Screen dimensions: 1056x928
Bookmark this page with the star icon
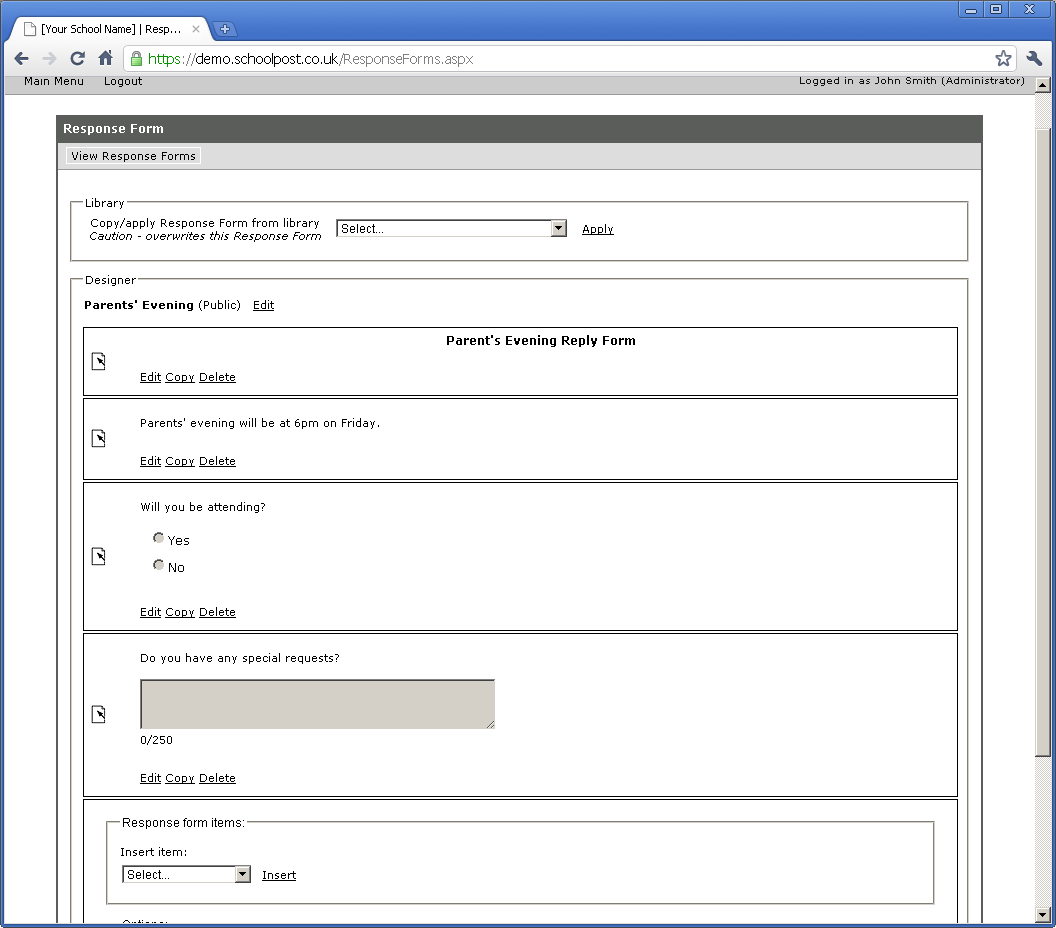1003,58
